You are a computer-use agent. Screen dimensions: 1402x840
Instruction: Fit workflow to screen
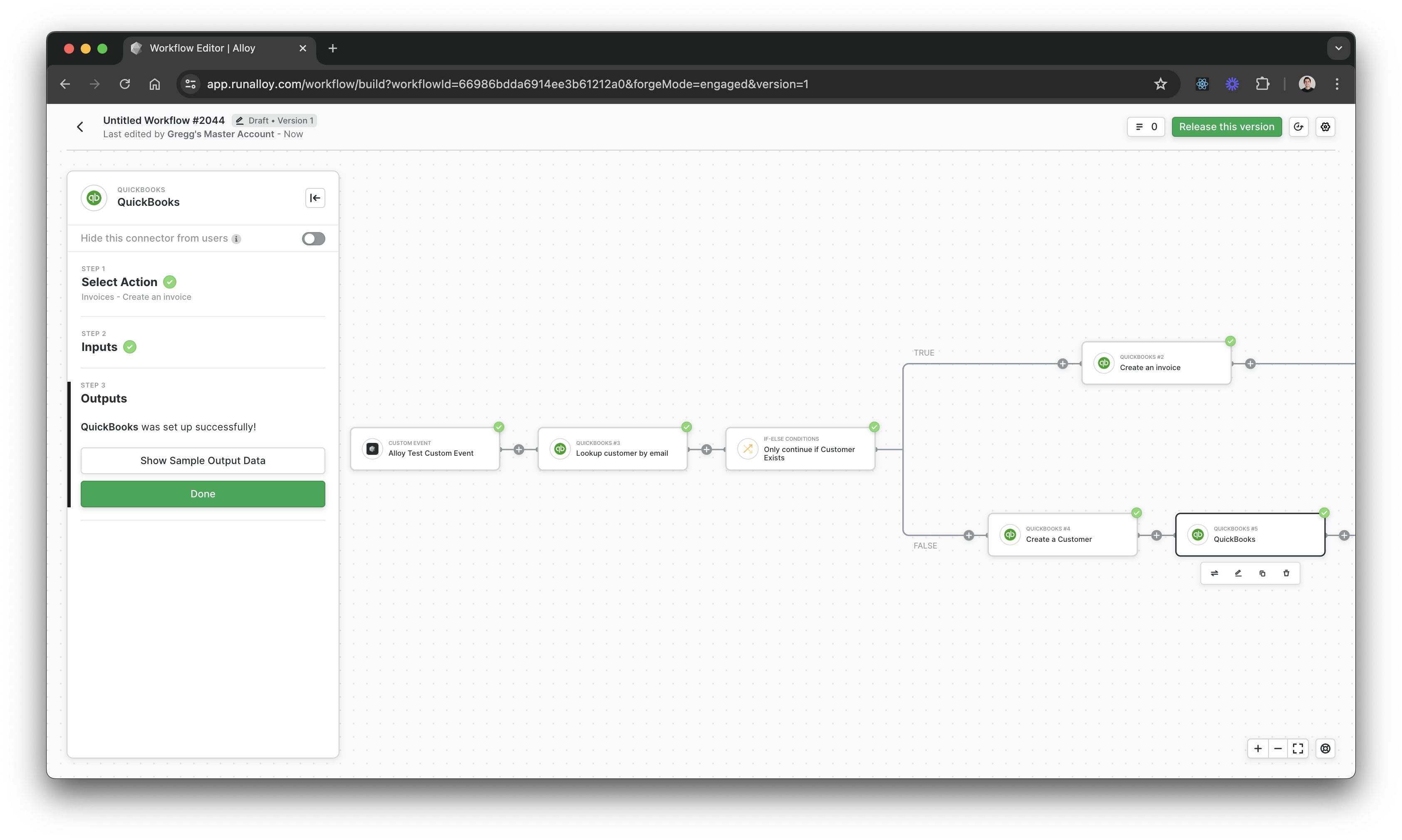click(1298, 748)
